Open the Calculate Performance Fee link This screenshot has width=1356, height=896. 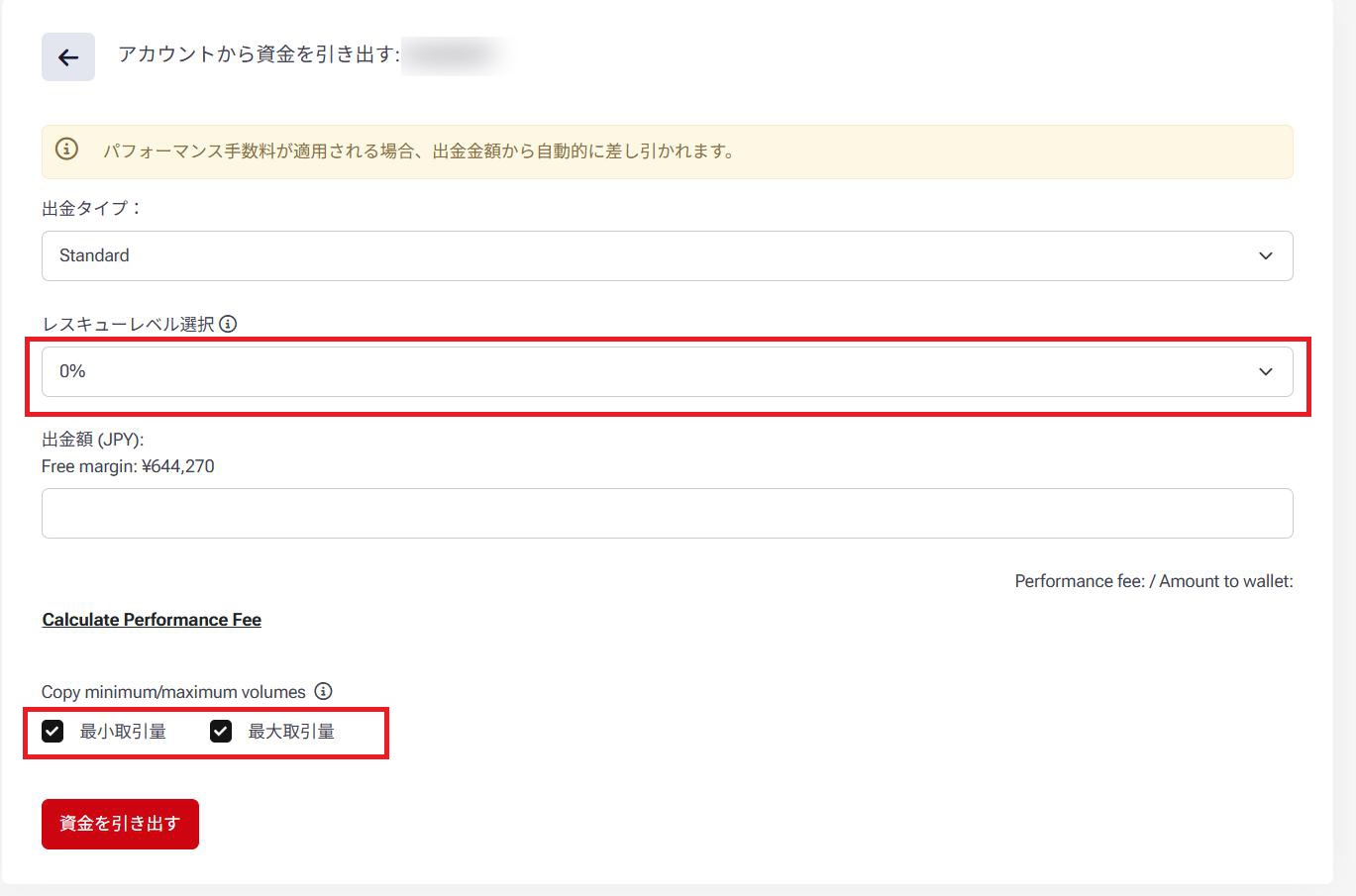[x=152, y=620]
